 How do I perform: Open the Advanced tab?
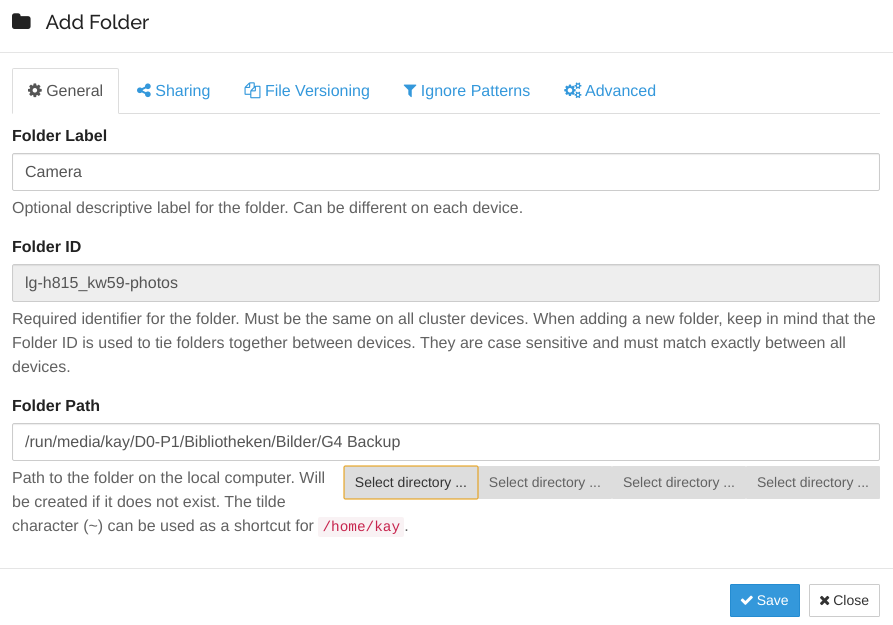point(610,90)
